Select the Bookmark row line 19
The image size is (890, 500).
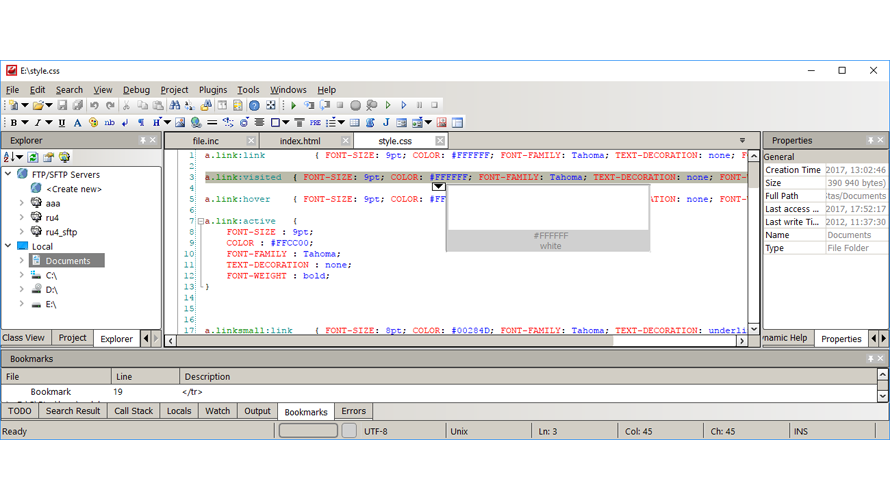[440, 392]
